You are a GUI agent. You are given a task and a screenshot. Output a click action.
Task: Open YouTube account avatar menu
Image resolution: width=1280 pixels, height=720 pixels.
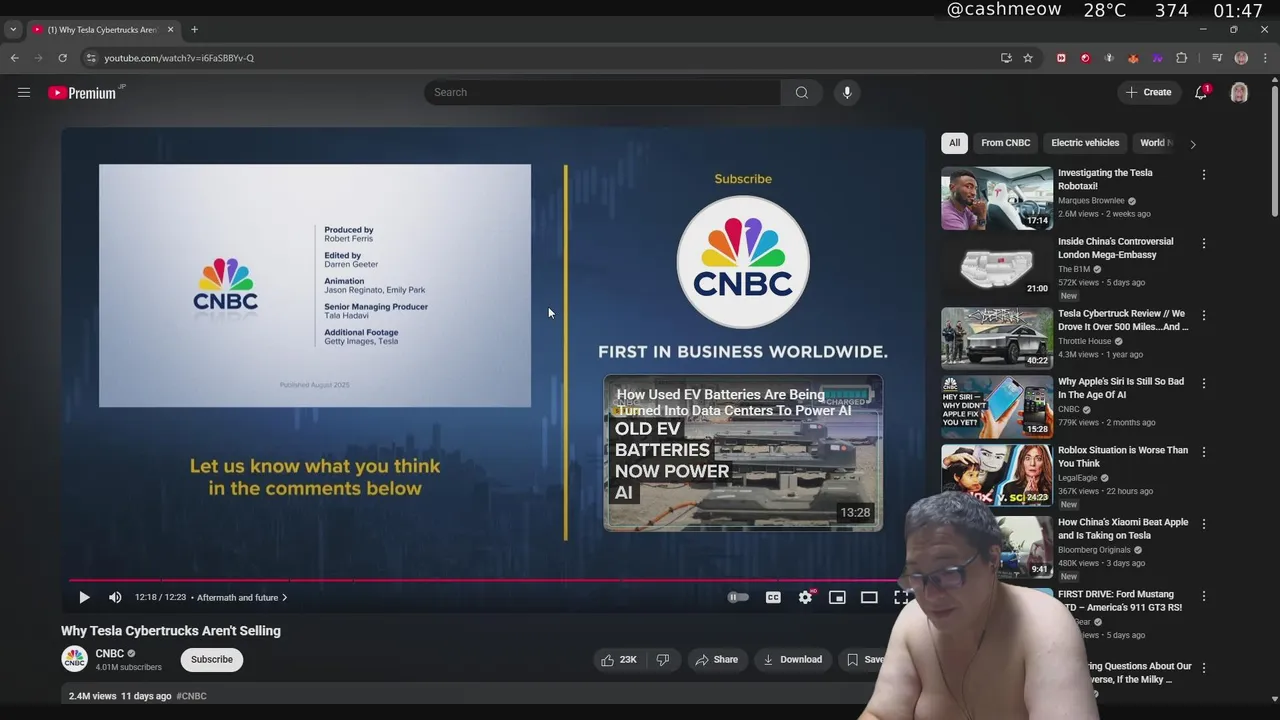tap(1239, 93)
